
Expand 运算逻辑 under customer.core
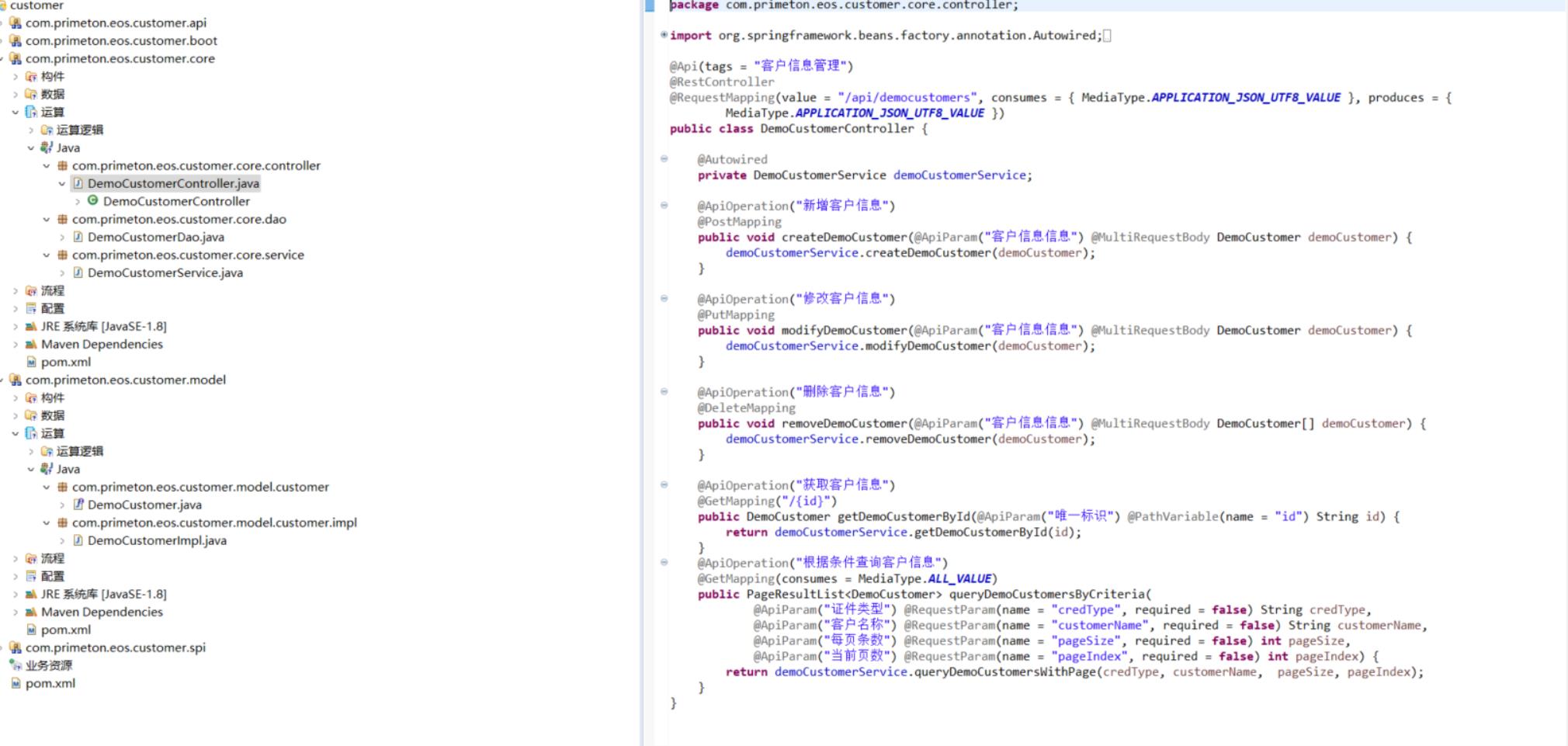(x=31, y=130)
